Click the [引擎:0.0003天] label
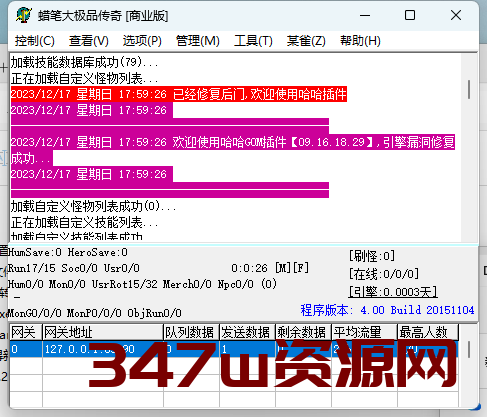This screenshot has height=417, width=487. [393, 292]
